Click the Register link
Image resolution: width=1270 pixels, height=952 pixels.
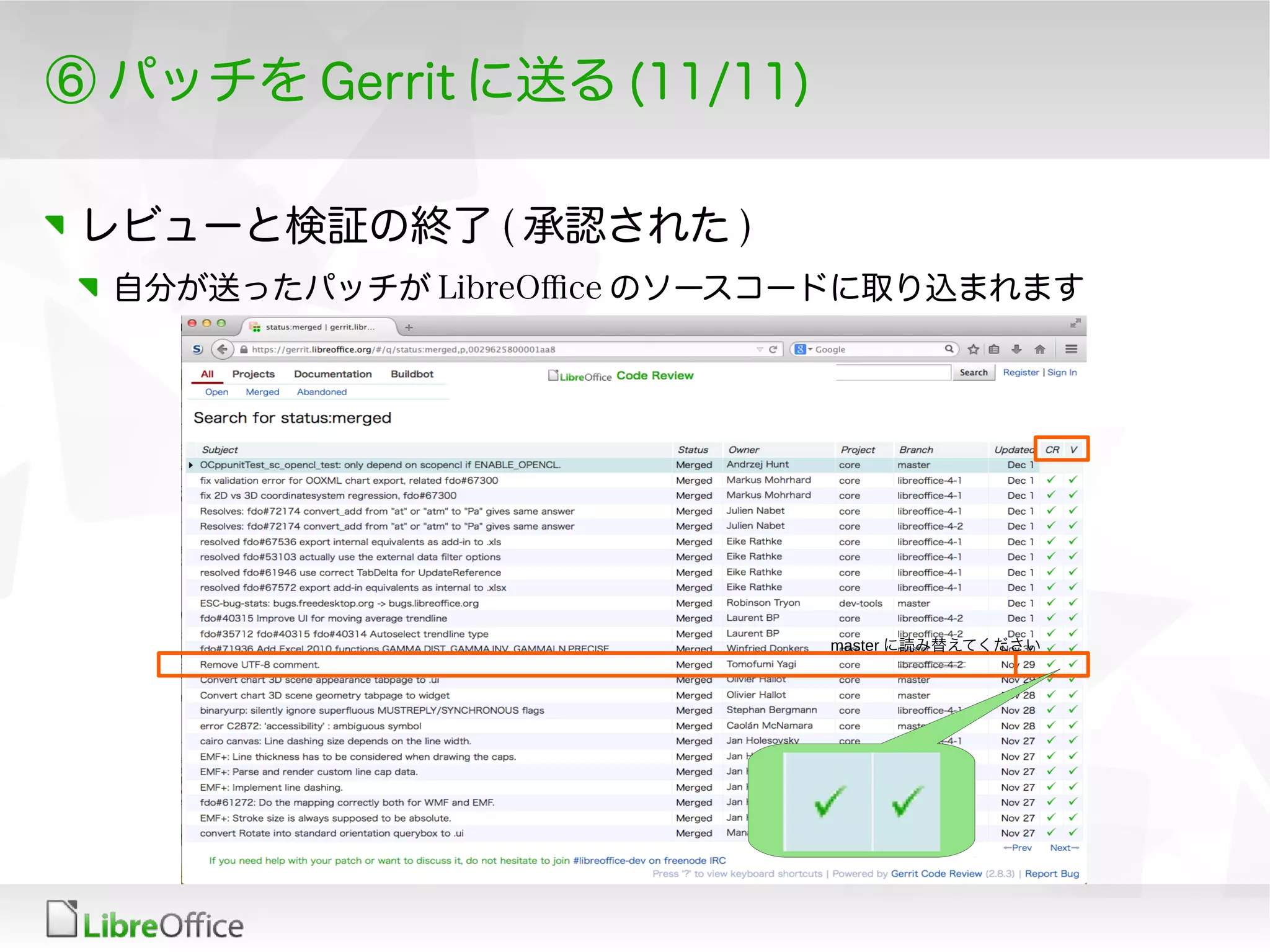tap(1021, 372)
